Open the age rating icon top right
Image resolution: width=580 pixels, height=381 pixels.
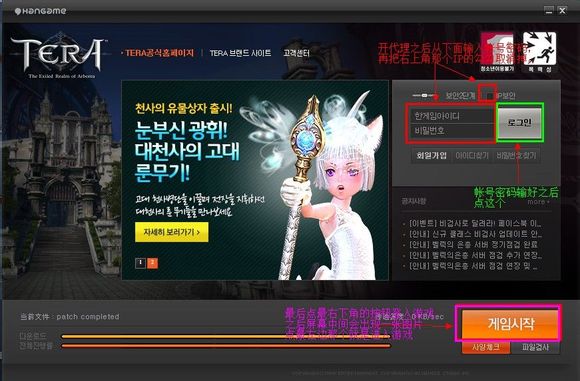tap(497, 52)
